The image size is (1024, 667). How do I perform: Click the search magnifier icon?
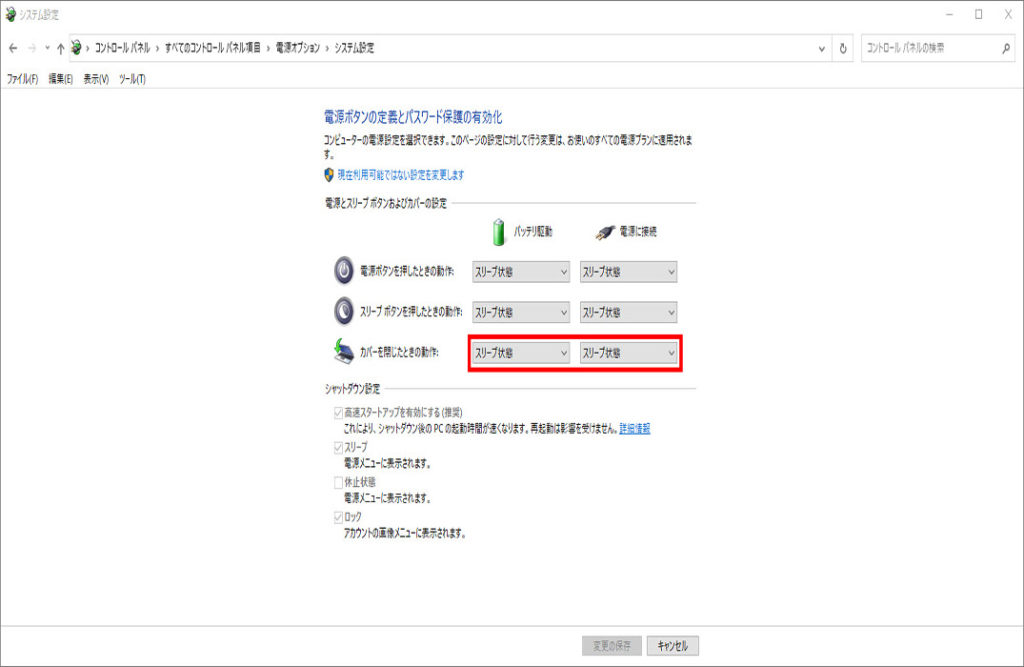[1005, 48]
